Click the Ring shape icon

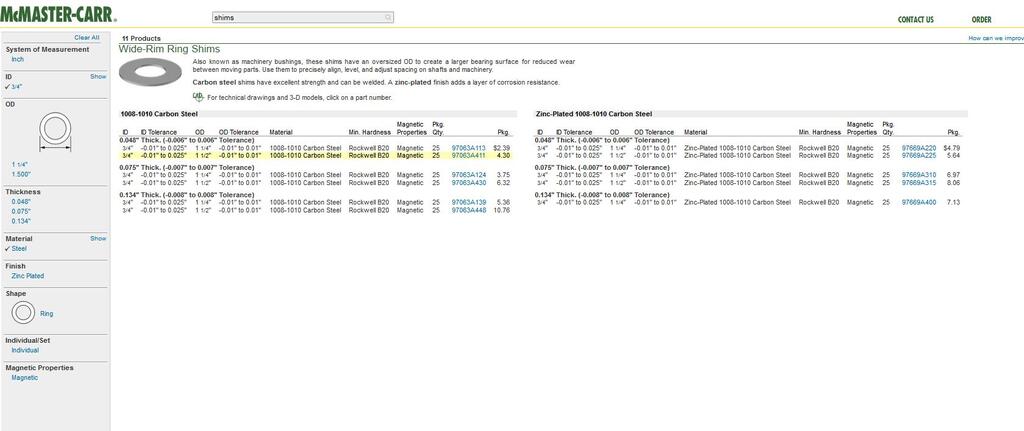click(23, 313)
